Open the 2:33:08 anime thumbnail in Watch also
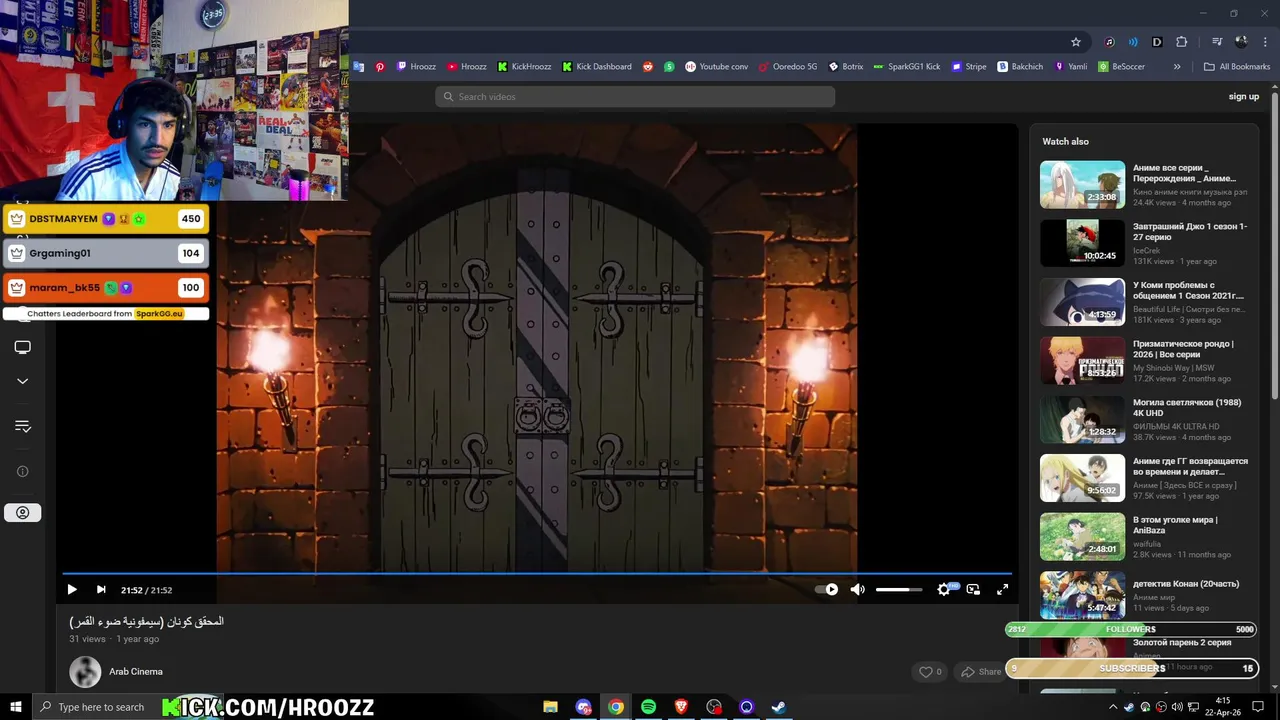This screenshot has width=1280, height=720. tap(1082, 185)
